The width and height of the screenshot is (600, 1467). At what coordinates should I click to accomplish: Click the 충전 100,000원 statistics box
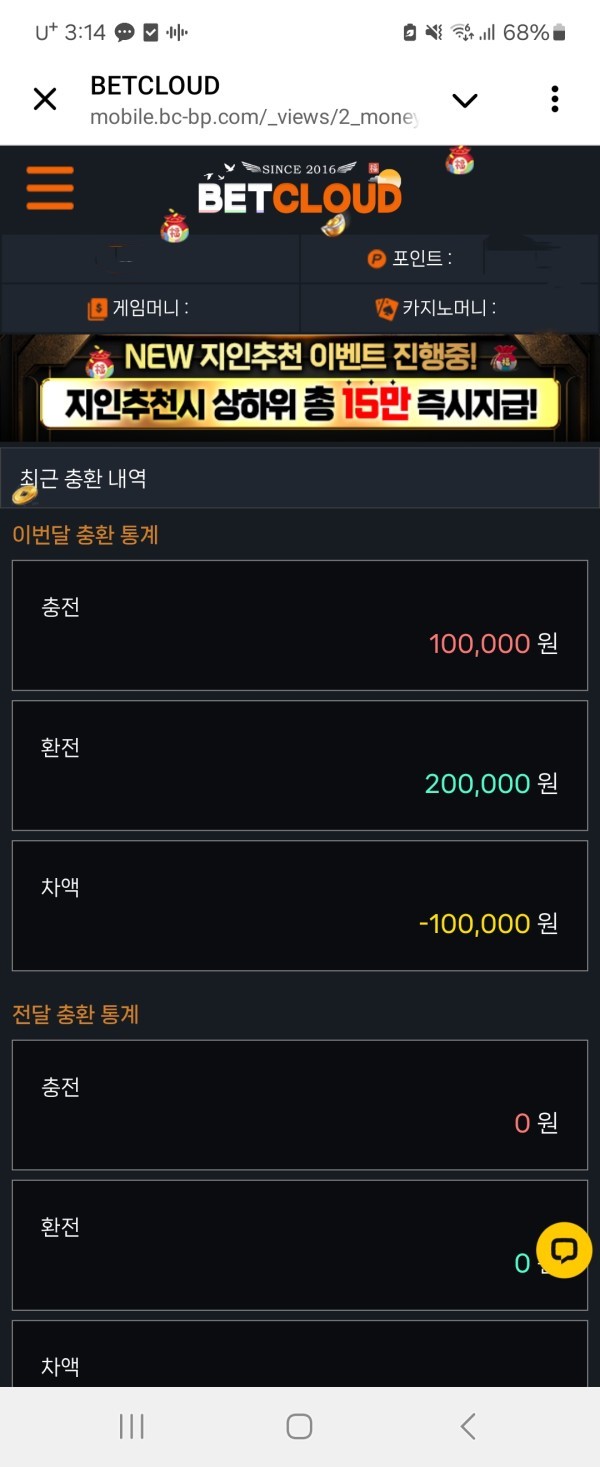coord(299,626)
